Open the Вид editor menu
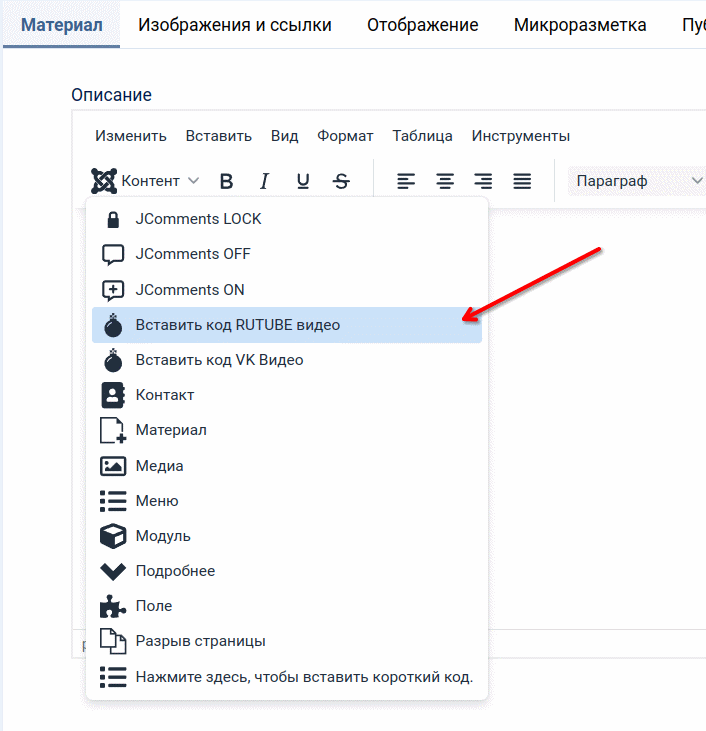The height and width of the screenshot is (731, 706). coord(284,136)
